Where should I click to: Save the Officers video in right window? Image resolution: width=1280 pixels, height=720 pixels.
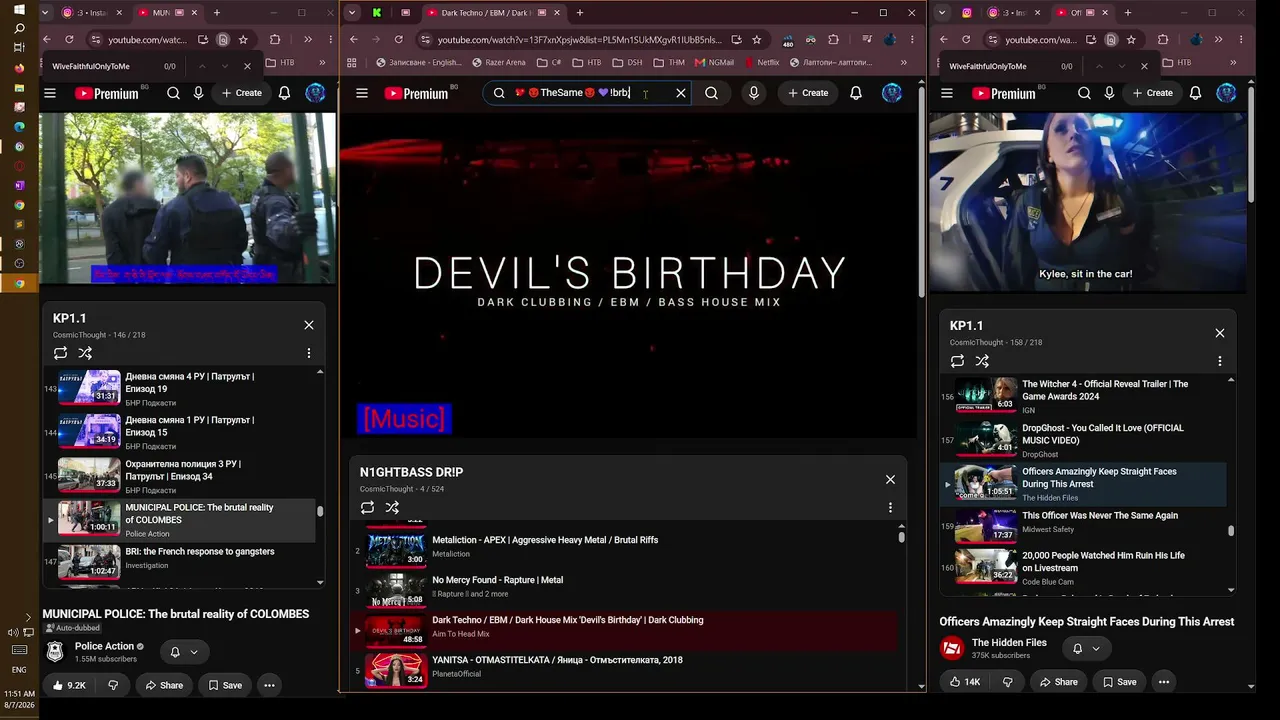tap(1118, 682)
